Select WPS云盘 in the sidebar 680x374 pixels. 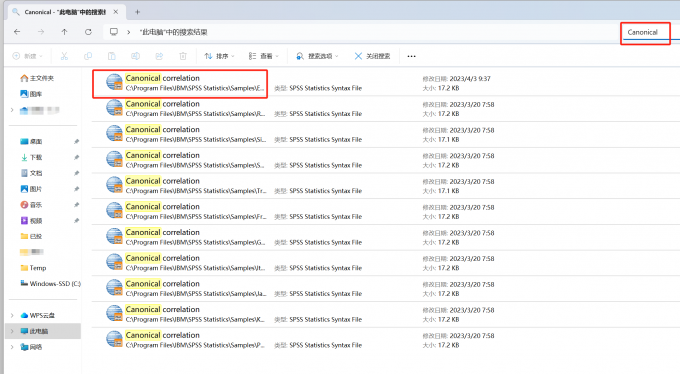click(38, 315)
